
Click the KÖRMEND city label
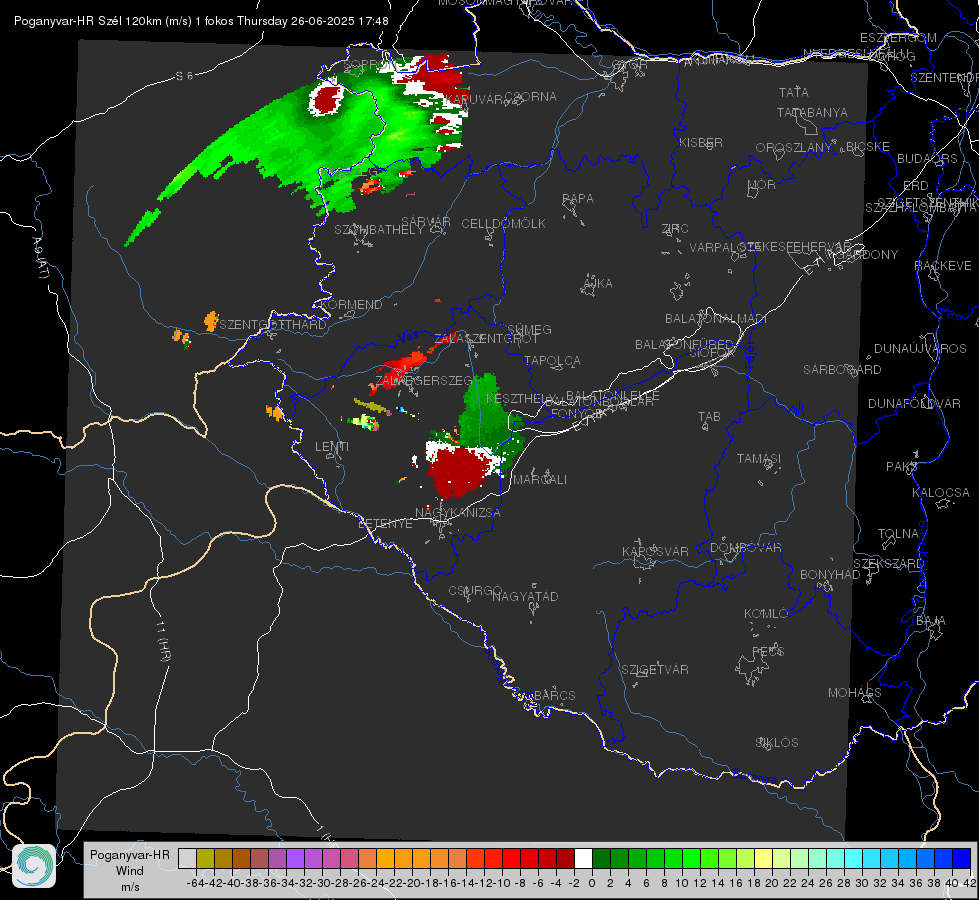point(350,305)
